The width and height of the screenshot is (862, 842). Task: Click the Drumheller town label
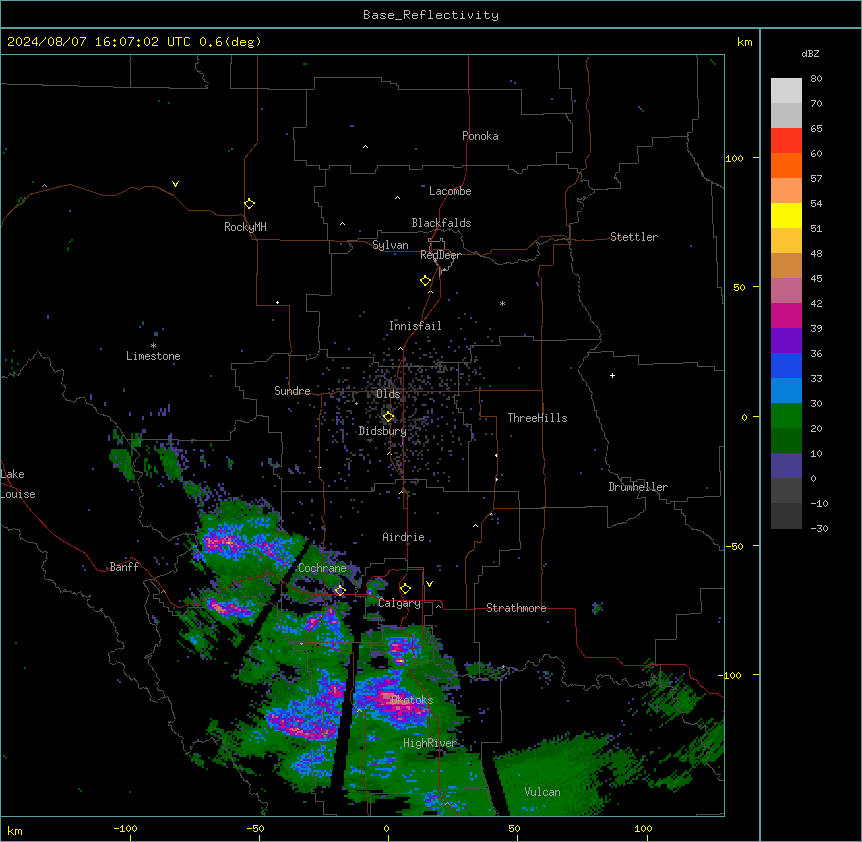pos(638,487)
